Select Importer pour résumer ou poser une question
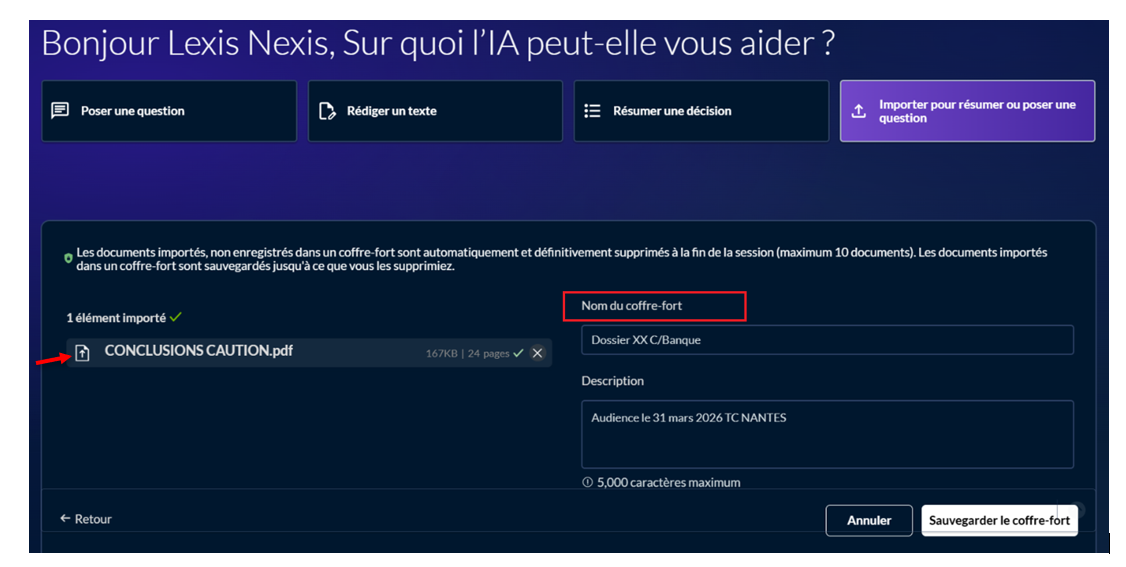Viewport: 1126px width, 567px height. [x=967, y=111]
